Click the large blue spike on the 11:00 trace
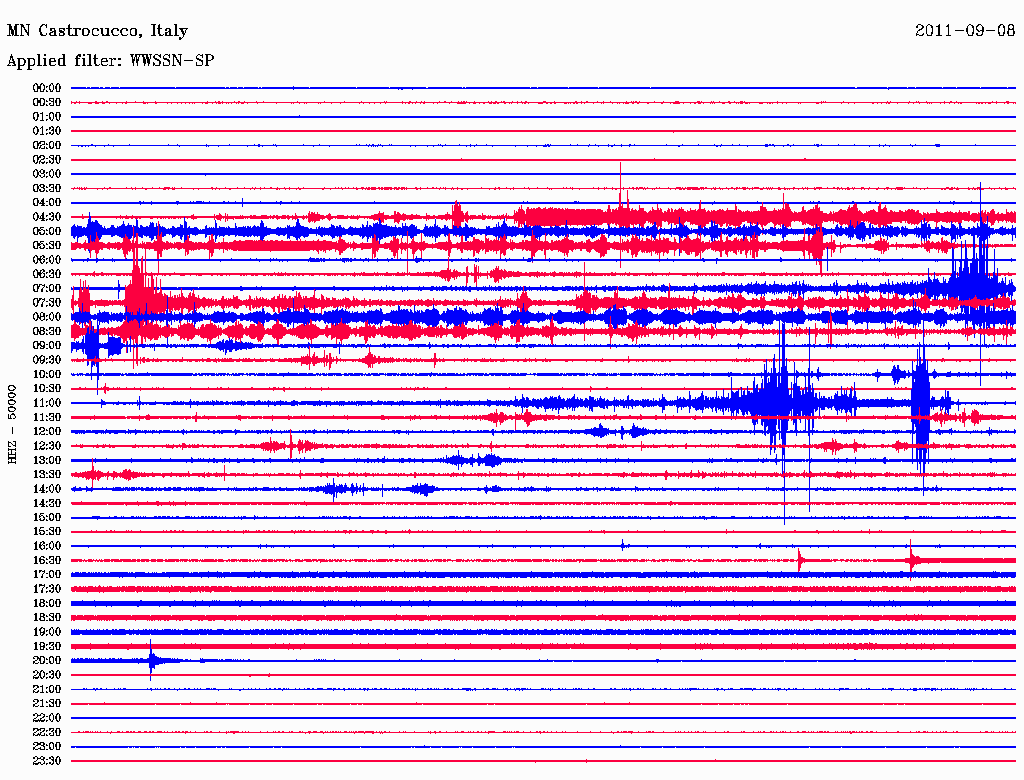 point(782,403)
